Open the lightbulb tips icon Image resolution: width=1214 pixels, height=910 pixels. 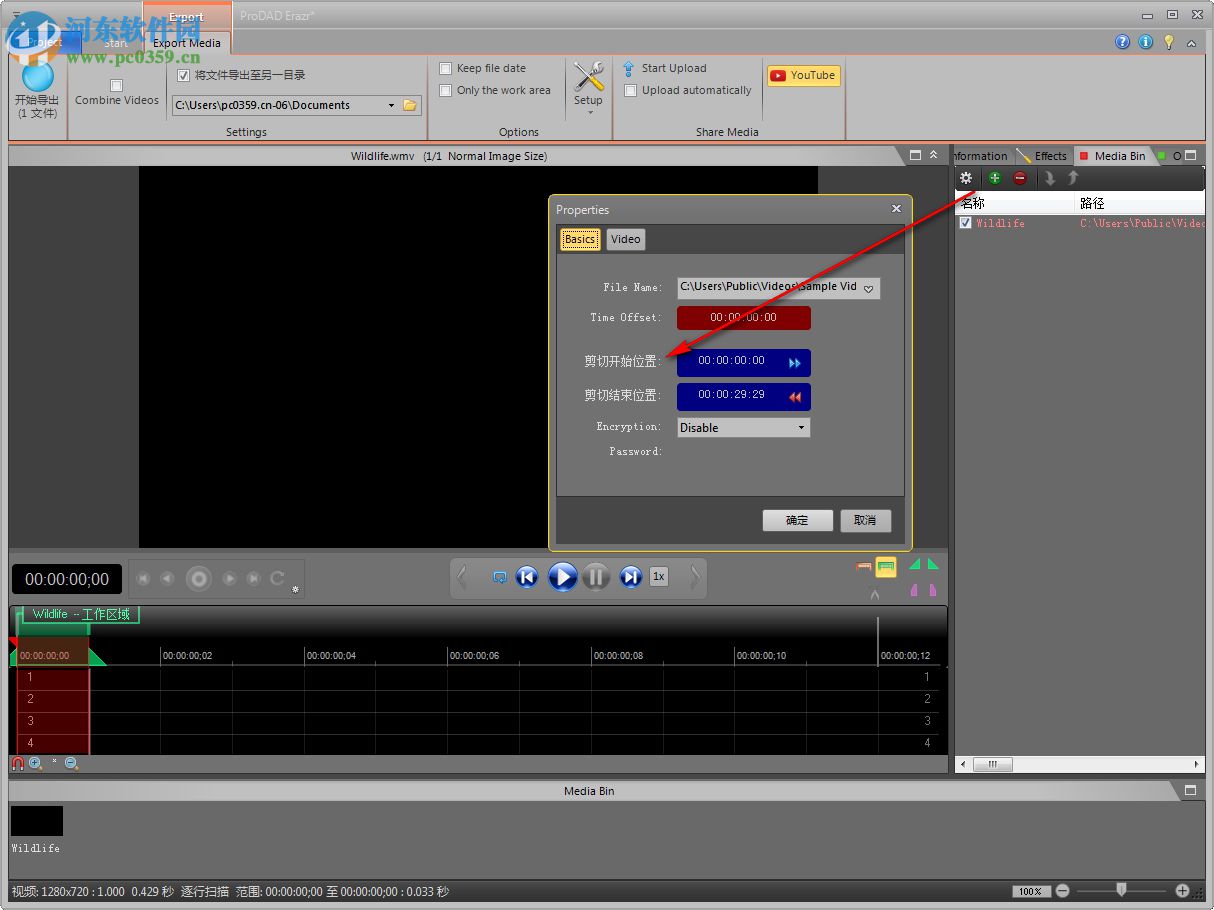(1168, 42)
